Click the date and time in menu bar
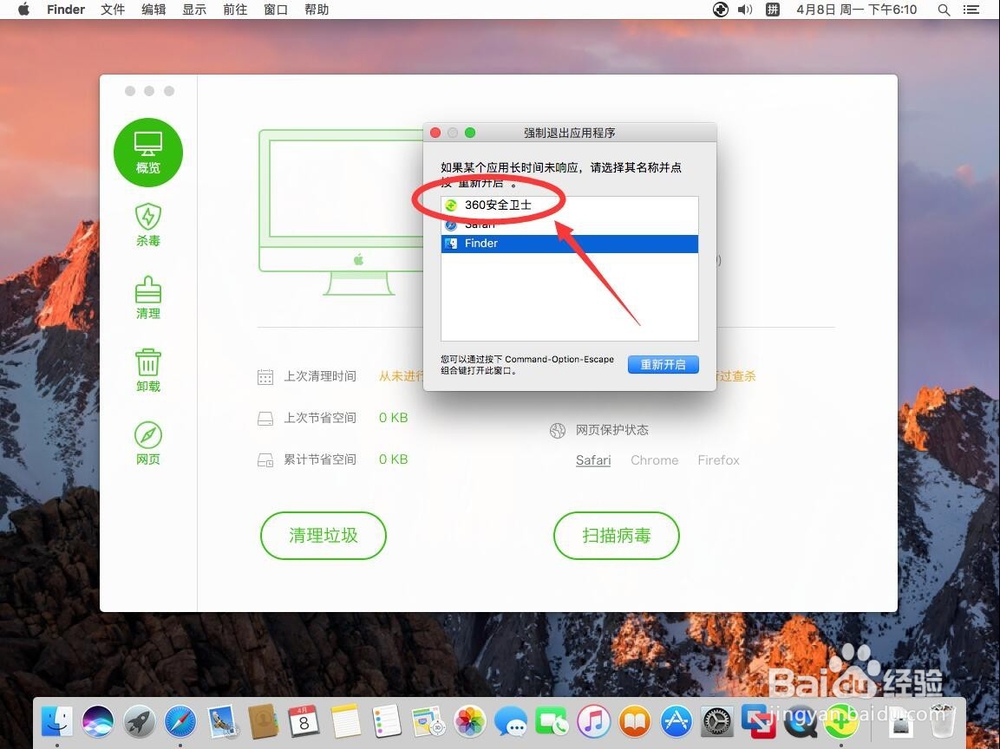Screen dimensions: 1000x749 (856, 10)
